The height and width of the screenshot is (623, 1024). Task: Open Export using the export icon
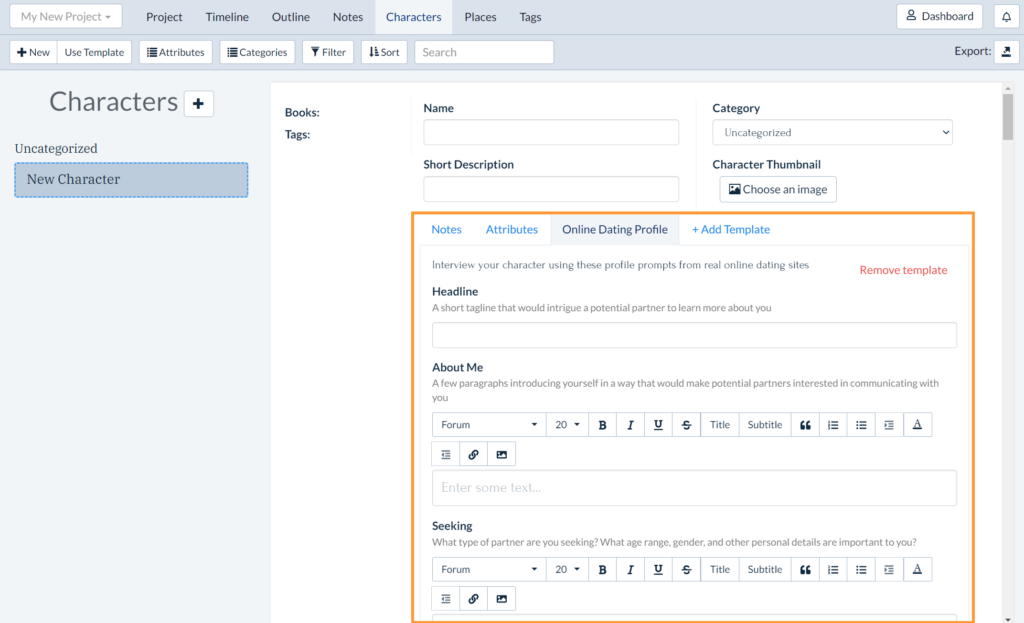(1008, 50)
